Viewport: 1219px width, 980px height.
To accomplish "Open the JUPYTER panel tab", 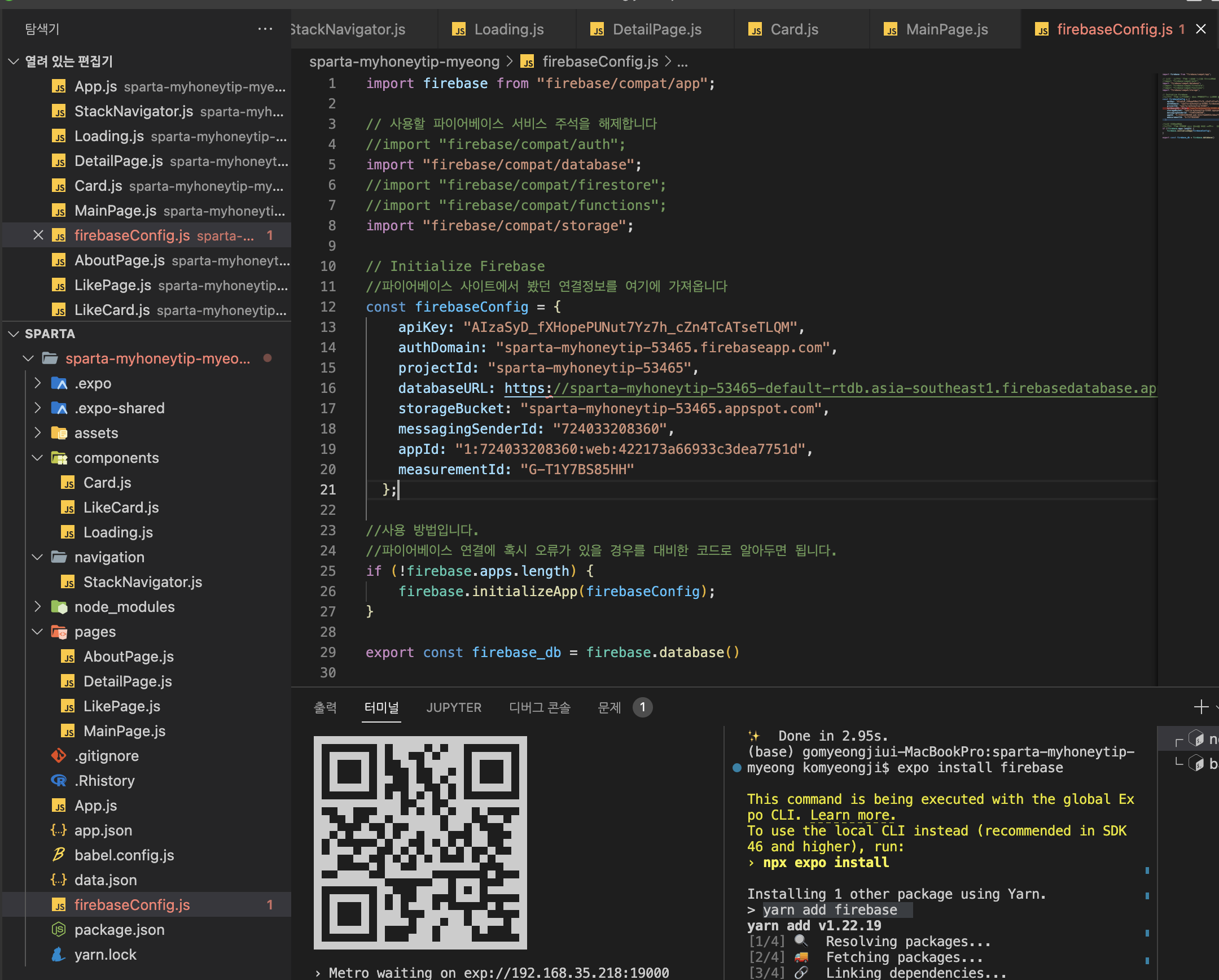I will [453, 707].
